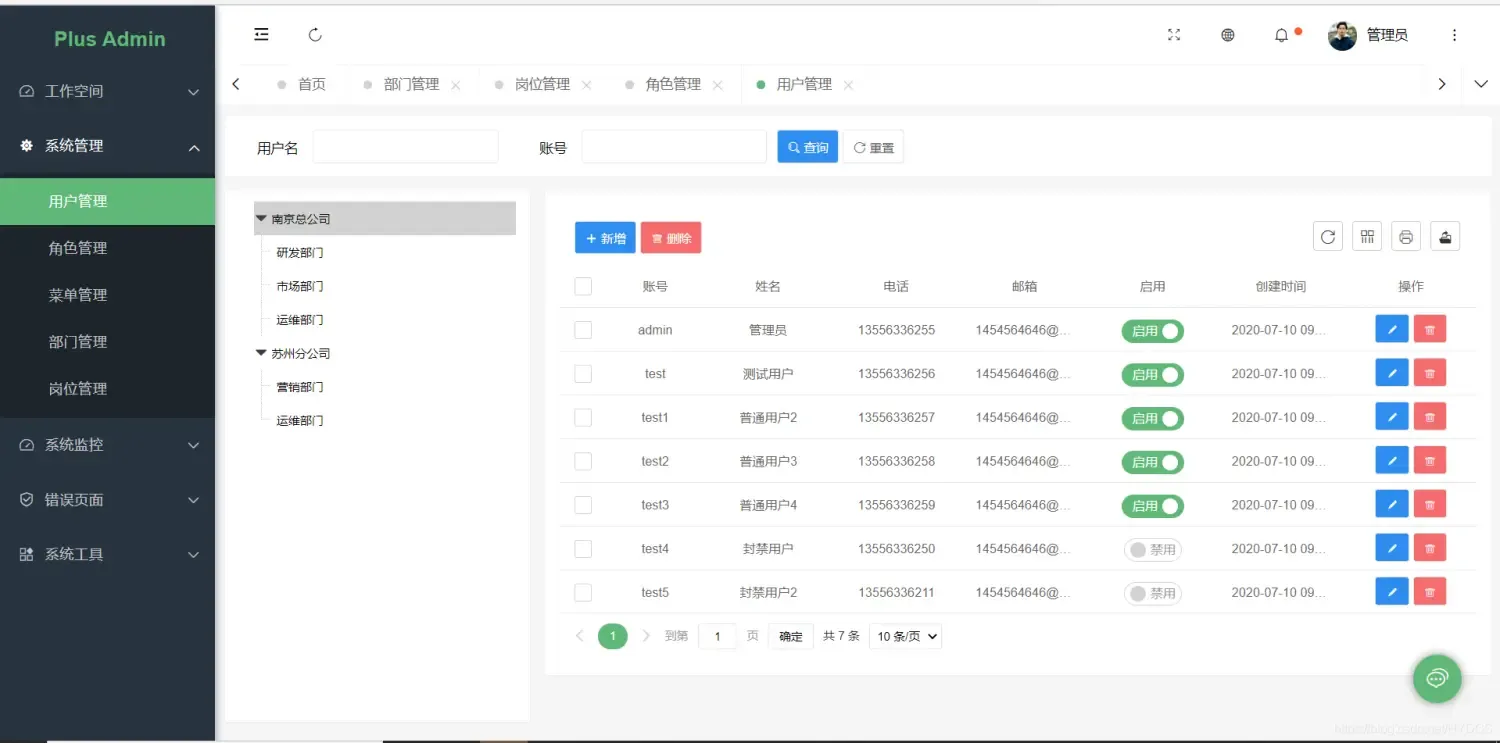Check the checkbox for user test1
Screen dimensions: 1500x743
pyautogui.click(x=583, y=417)
